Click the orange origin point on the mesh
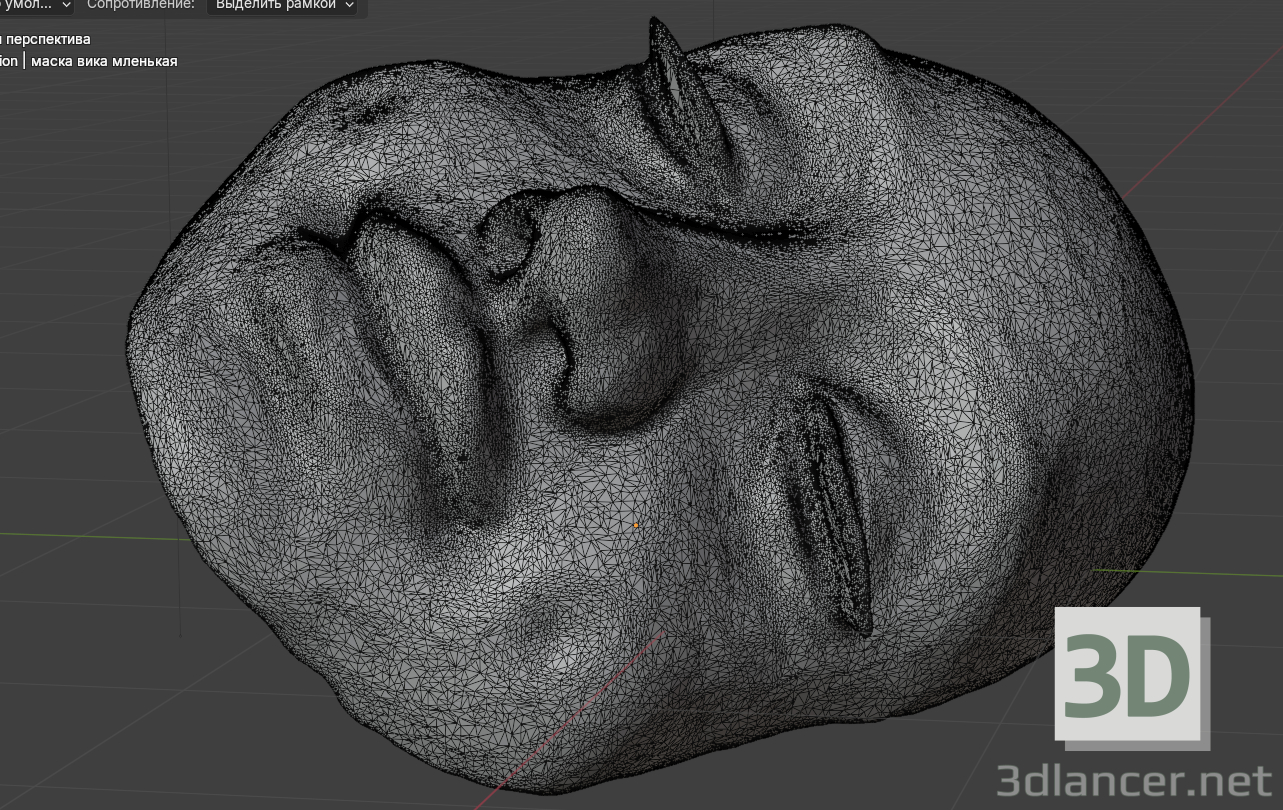Image resolution: width=1283 pixels, height=810 pixels. coord(635,524)
